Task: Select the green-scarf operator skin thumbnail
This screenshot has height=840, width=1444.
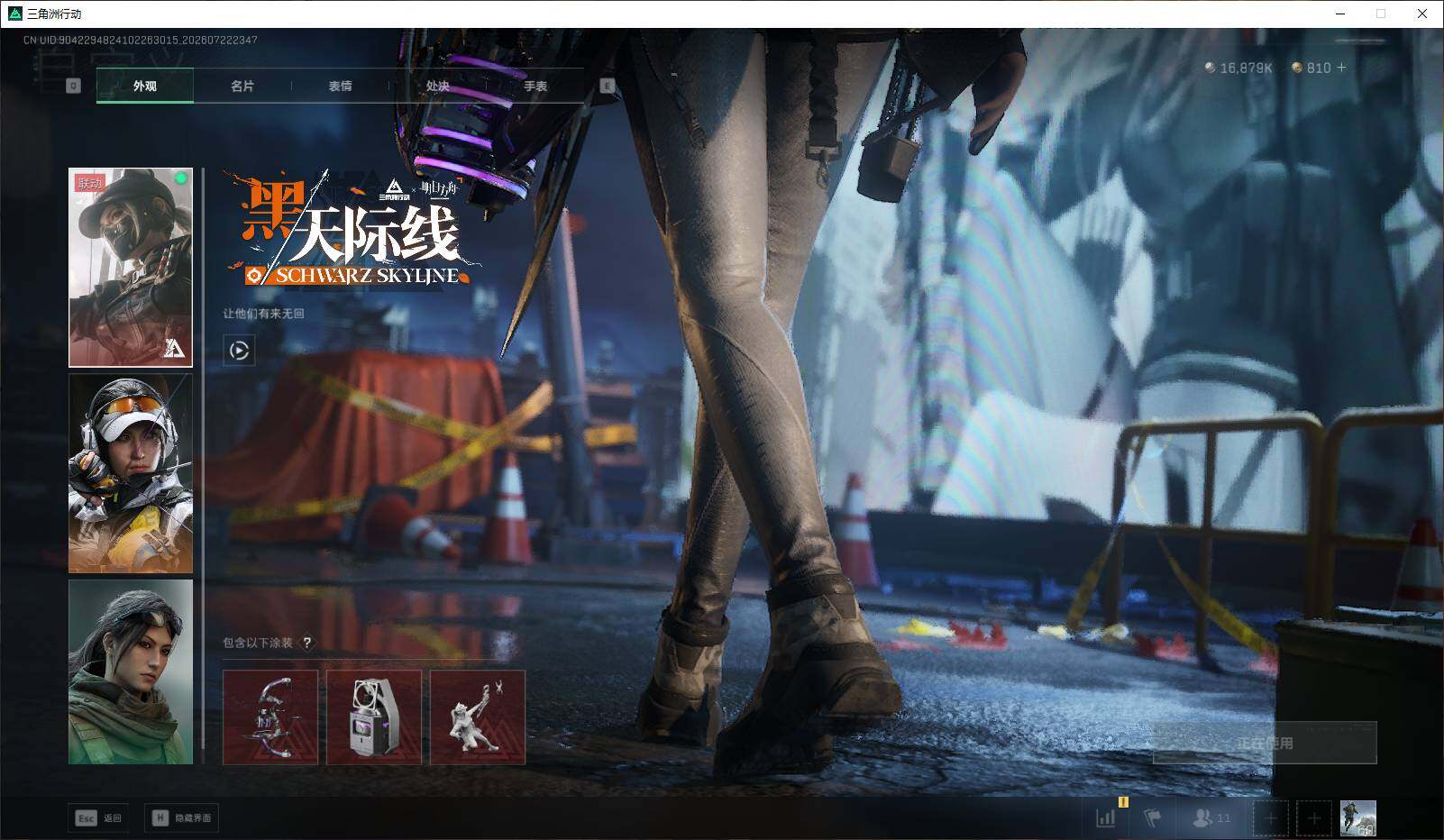Action: point(131,671)
